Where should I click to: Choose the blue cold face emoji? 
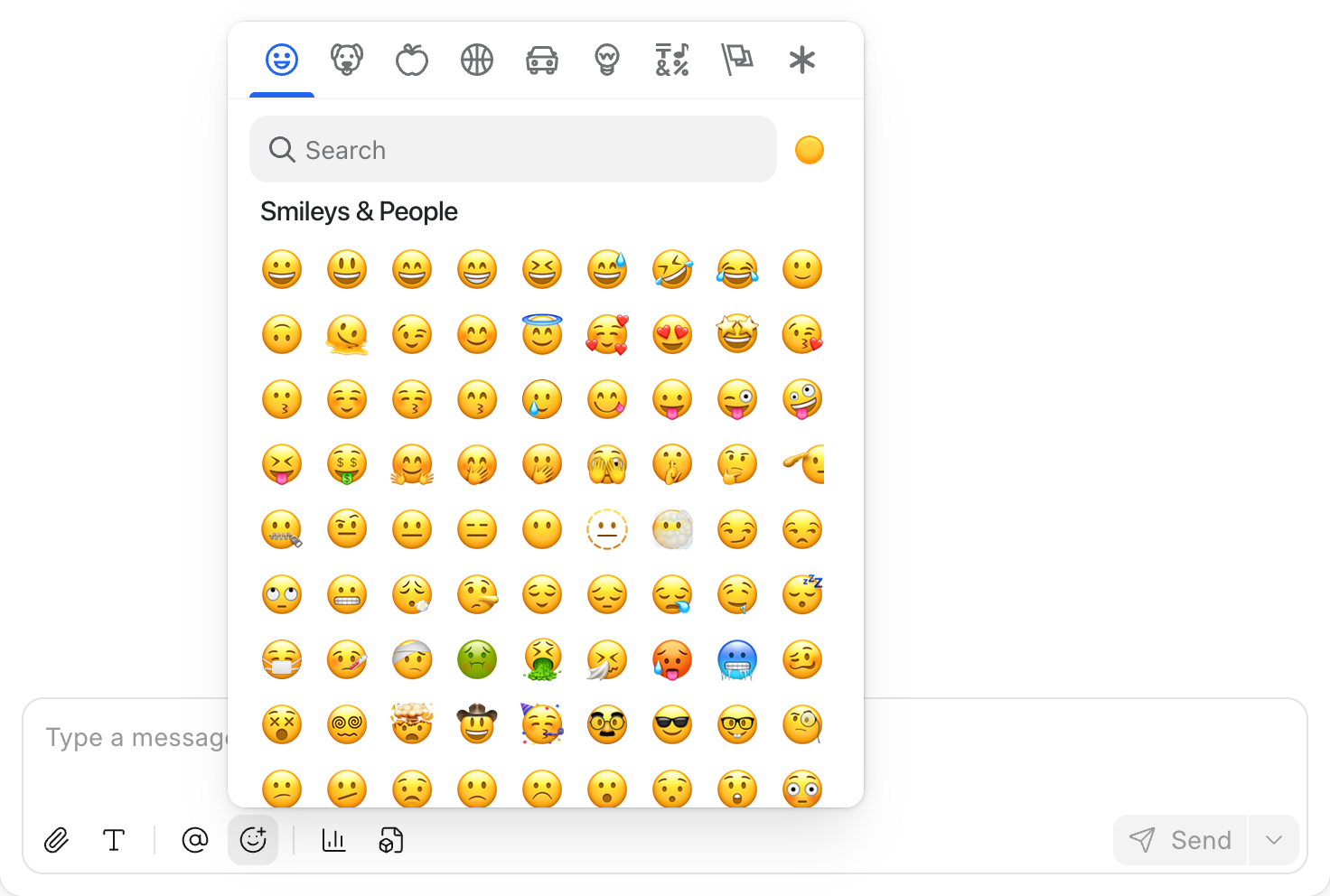[737, 659]
